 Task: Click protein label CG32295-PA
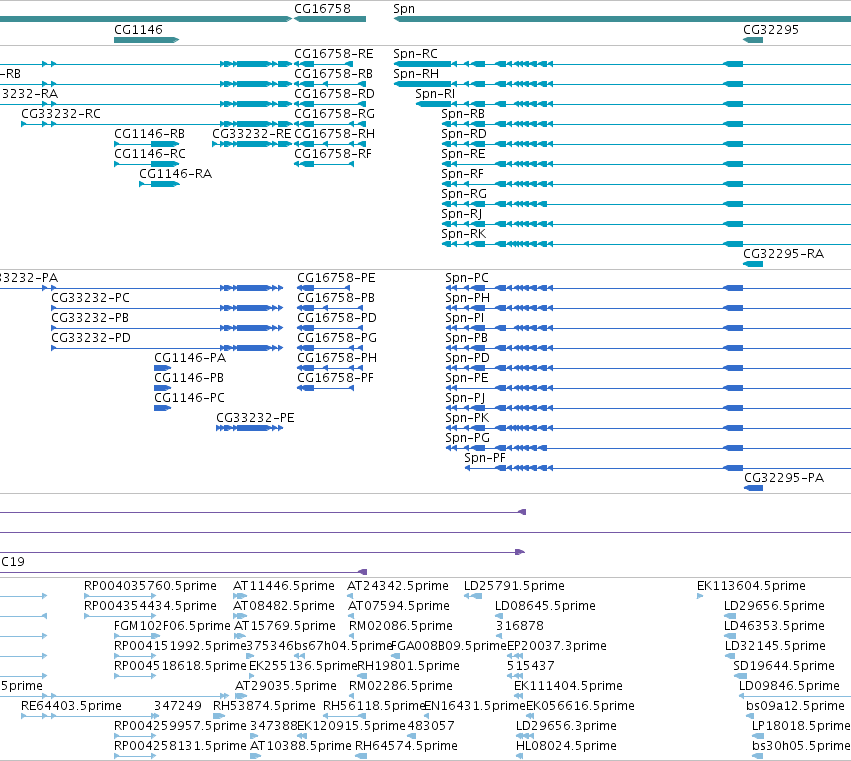(x=784, y=478)
